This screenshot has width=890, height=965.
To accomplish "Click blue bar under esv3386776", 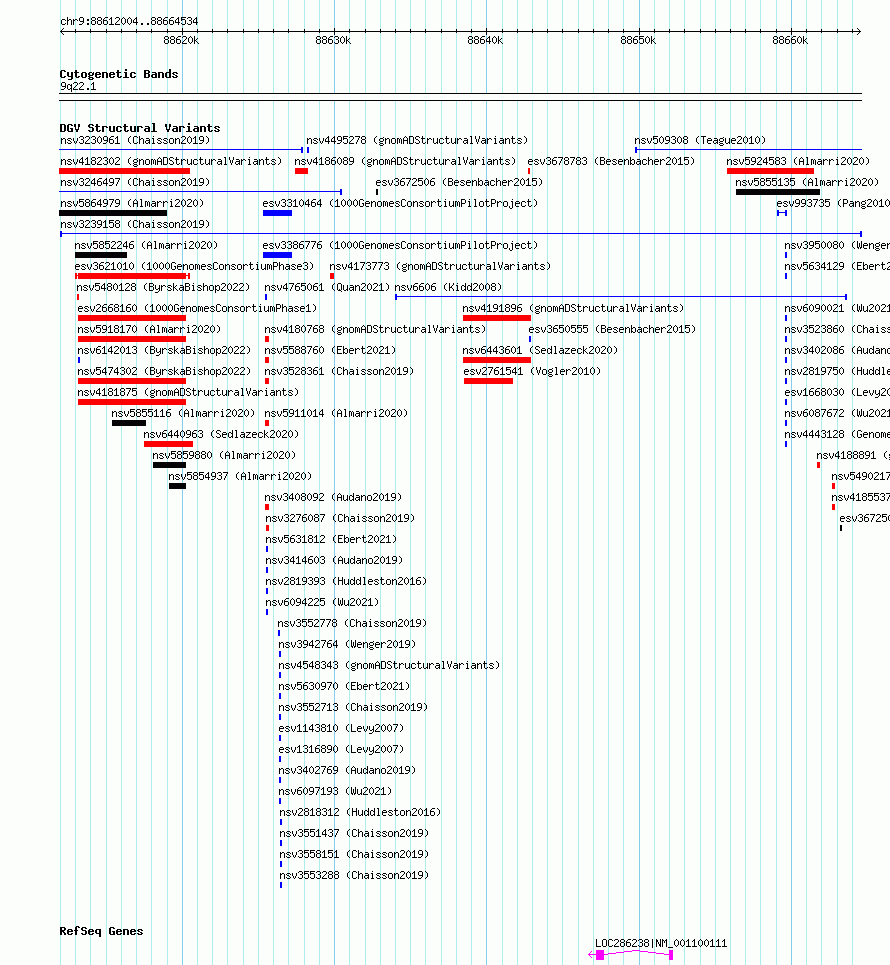I will coord(278,255).
